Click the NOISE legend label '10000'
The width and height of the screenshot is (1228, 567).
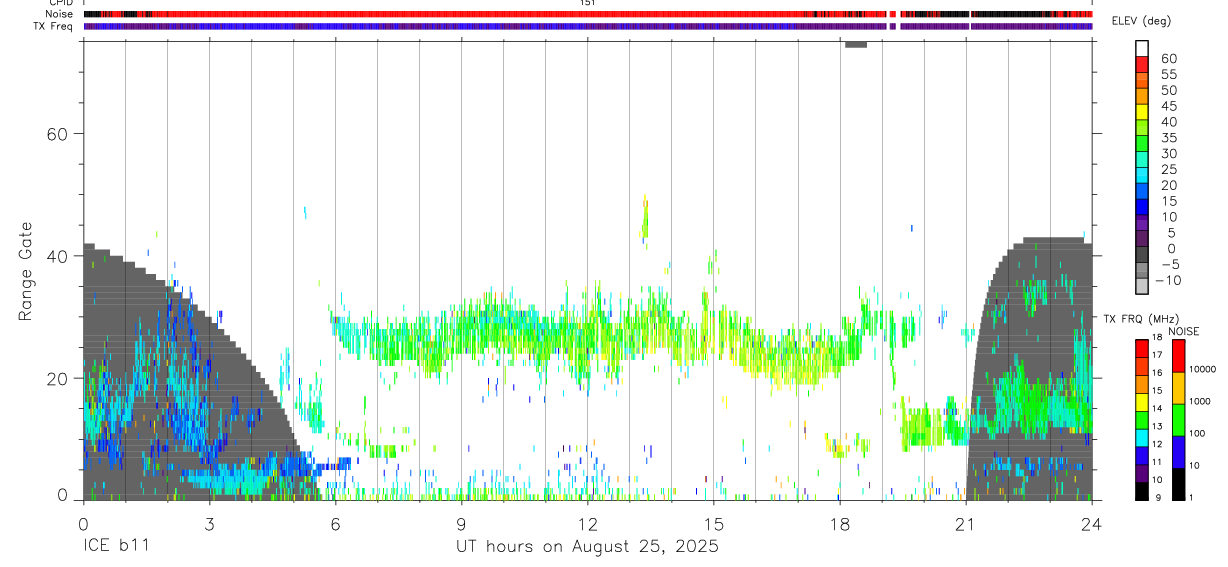[x=1201, y=369]
